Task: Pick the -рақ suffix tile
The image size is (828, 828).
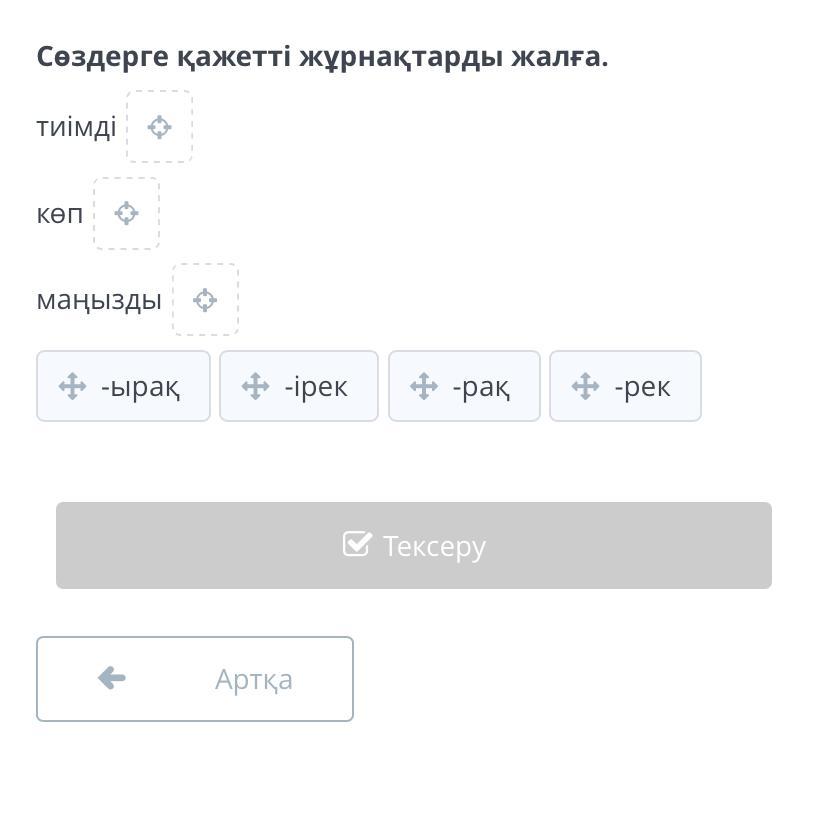Action: tap(465, 386)
